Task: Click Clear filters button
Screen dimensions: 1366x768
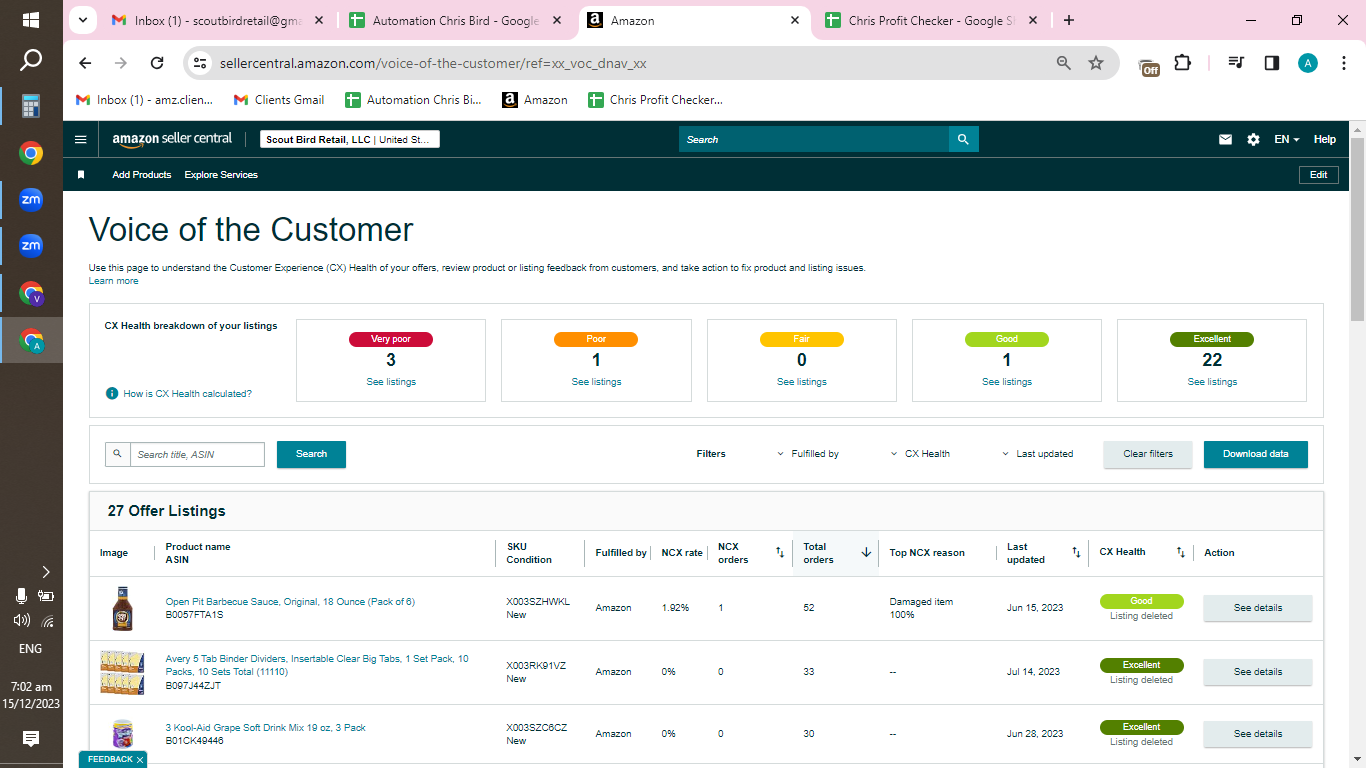Action: pyautogui.click(x=1148, y=454)
